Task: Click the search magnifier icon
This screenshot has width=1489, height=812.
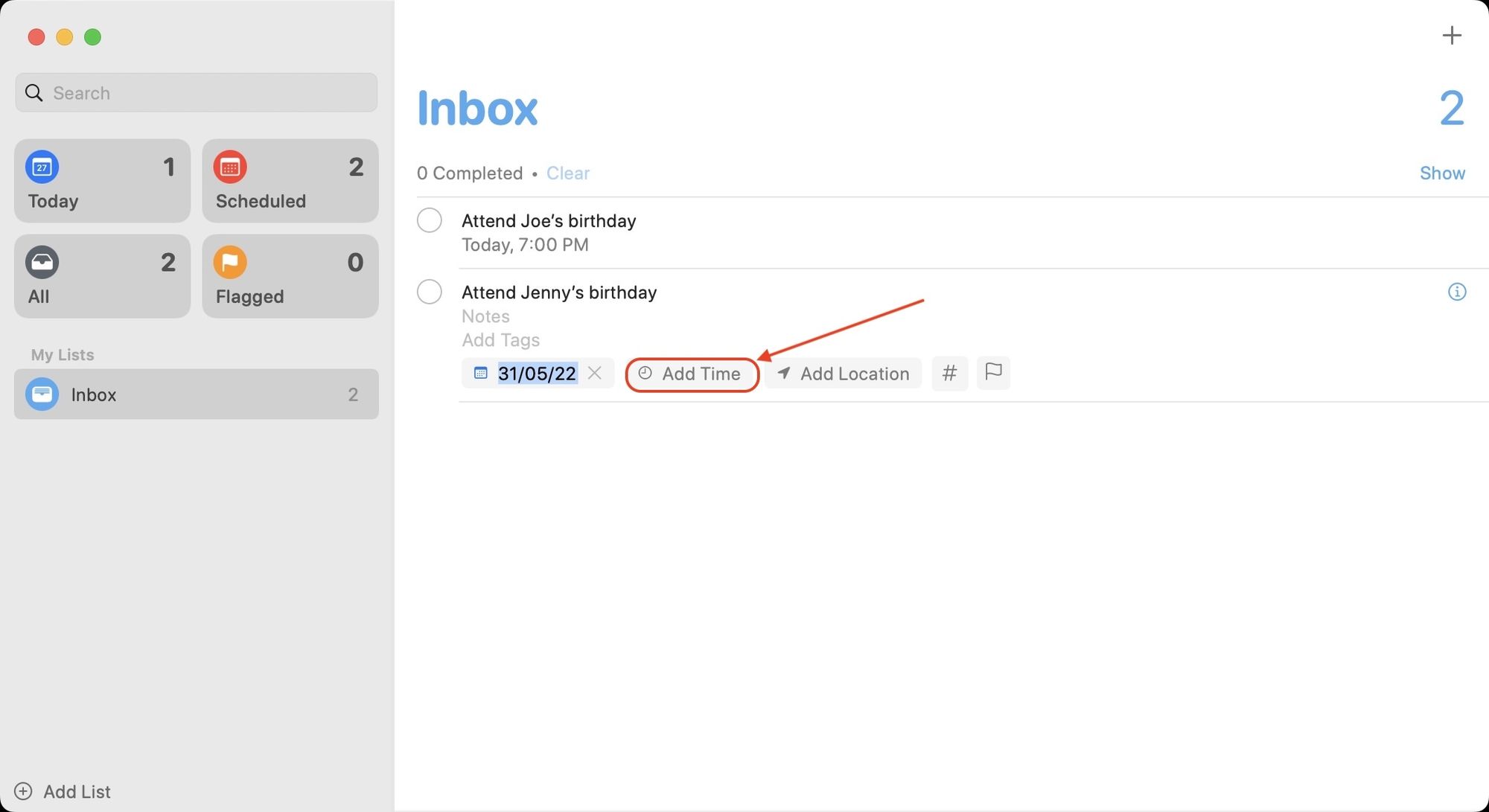Action: [34, 92]
